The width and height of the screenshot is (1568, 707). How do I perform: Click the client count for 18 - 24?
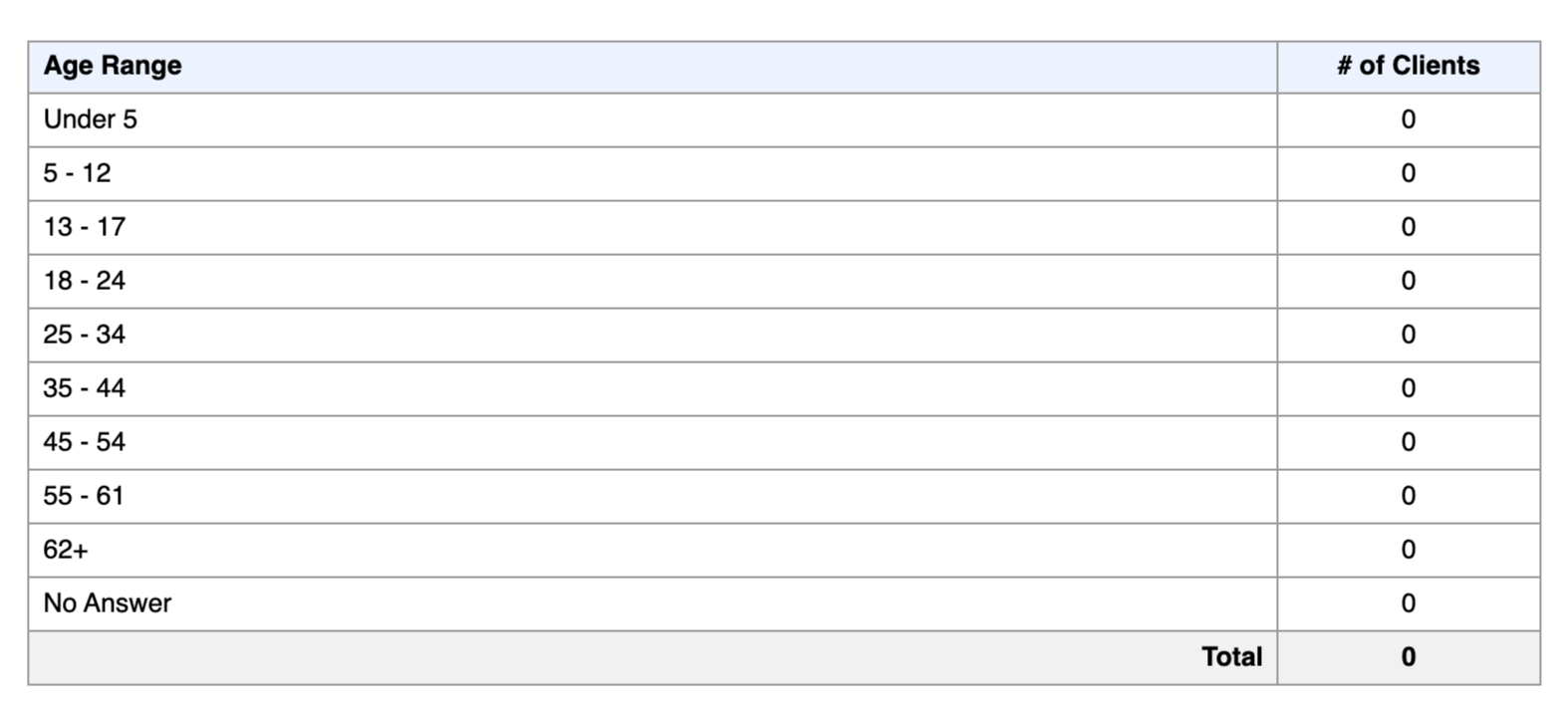pyautogui.click(x=1409, y=282)
